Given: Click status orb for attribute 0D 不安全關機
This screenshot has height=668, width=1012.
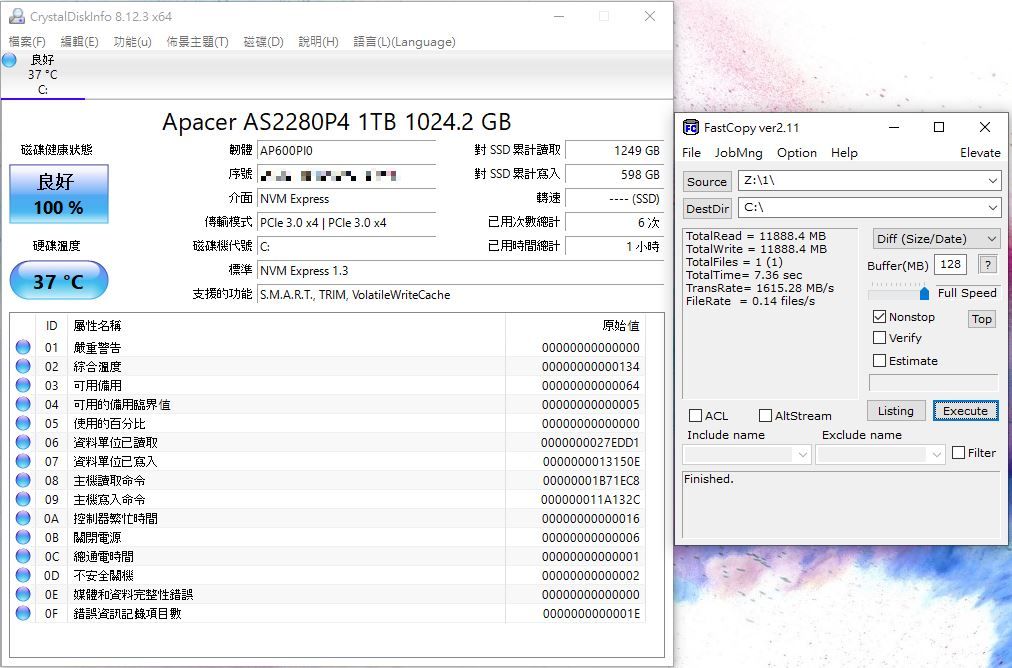Looking at the screenshot, I should [x=23, y=575].
